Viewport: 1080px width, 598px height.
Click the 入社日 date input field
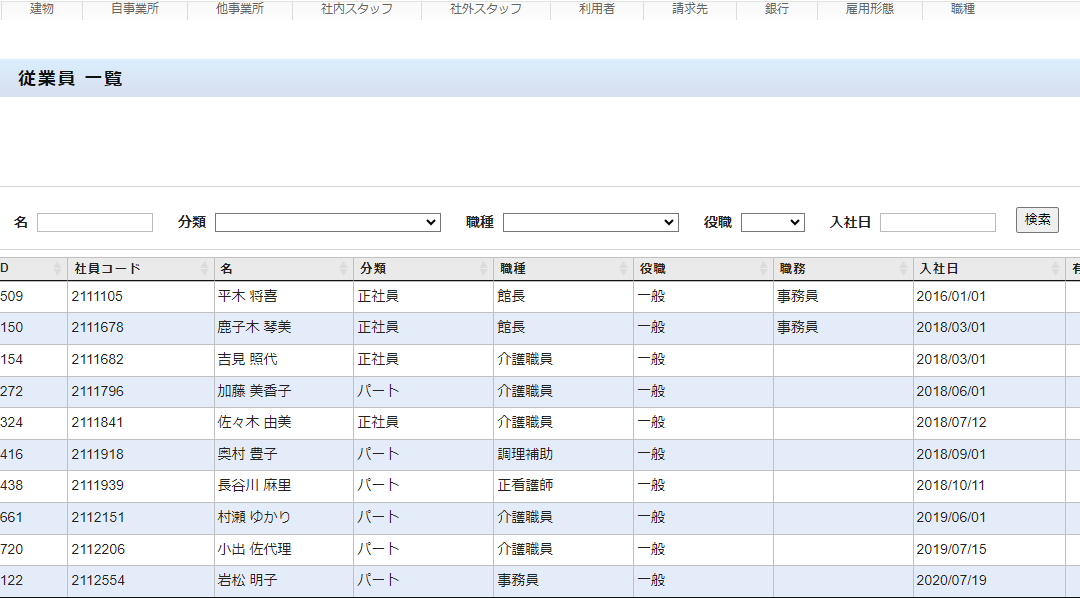coord(937,222)
